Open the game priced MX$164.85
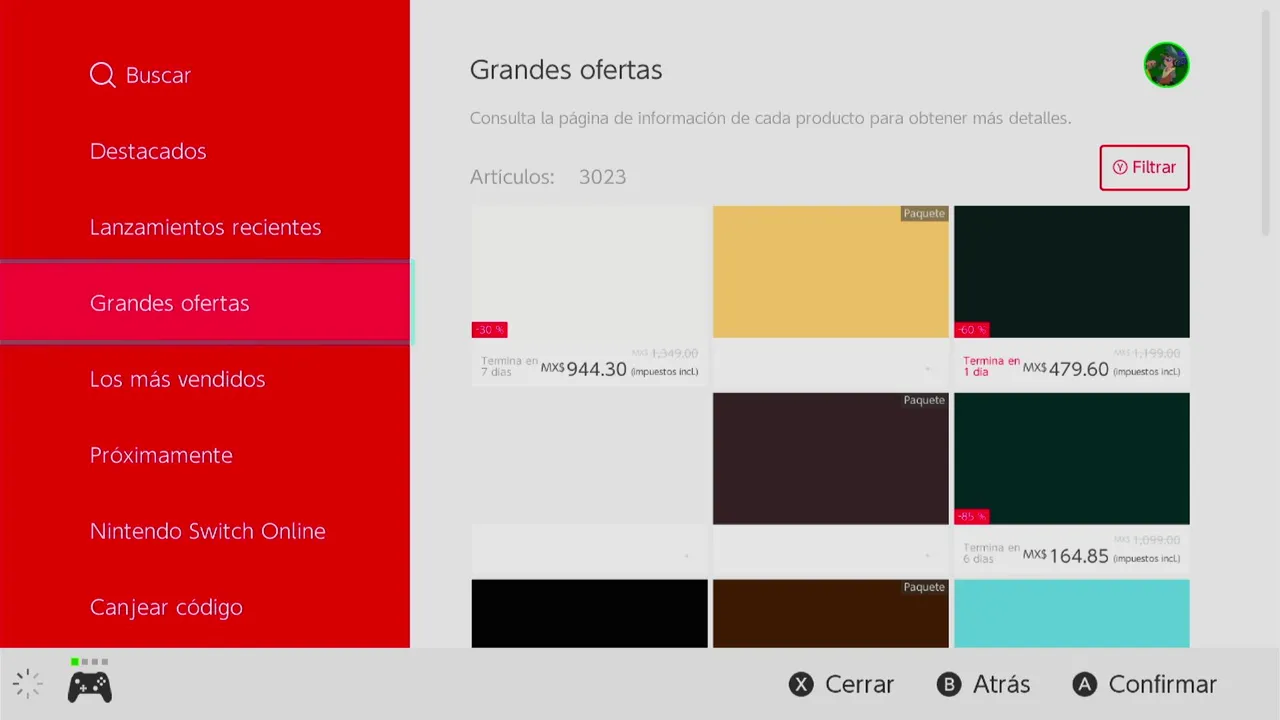 click(1071, 483)
